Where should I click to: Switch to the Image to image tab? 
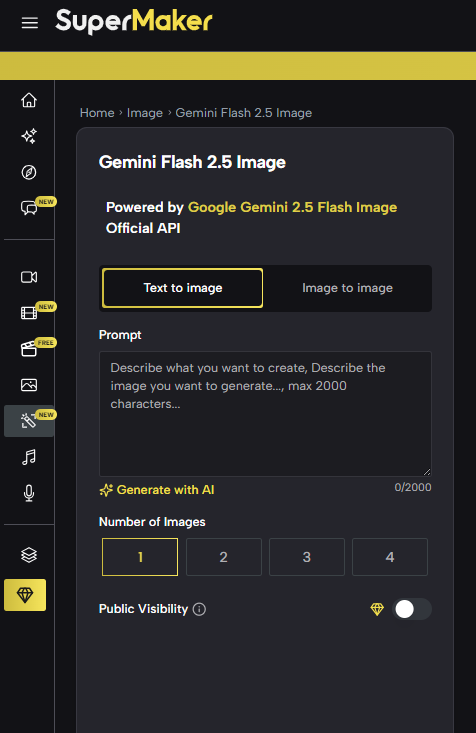point(347,288)
